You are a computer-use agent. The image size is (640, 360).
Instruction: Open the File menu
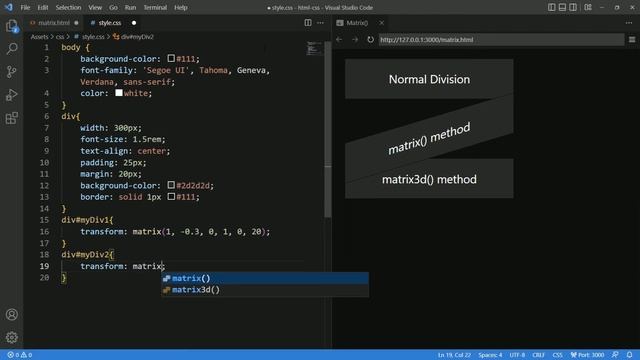pos(25,7)
